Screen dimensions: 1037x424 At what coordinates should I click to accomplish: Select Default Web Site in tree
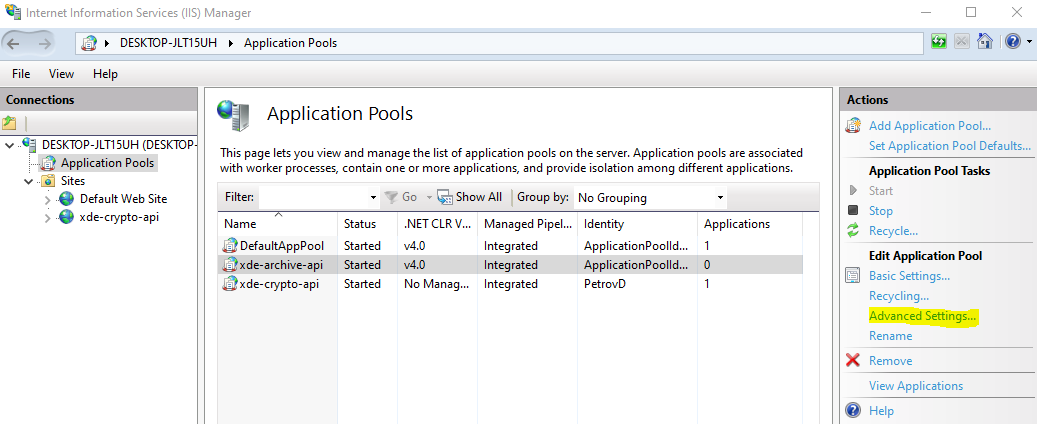[x=124, y=198]
